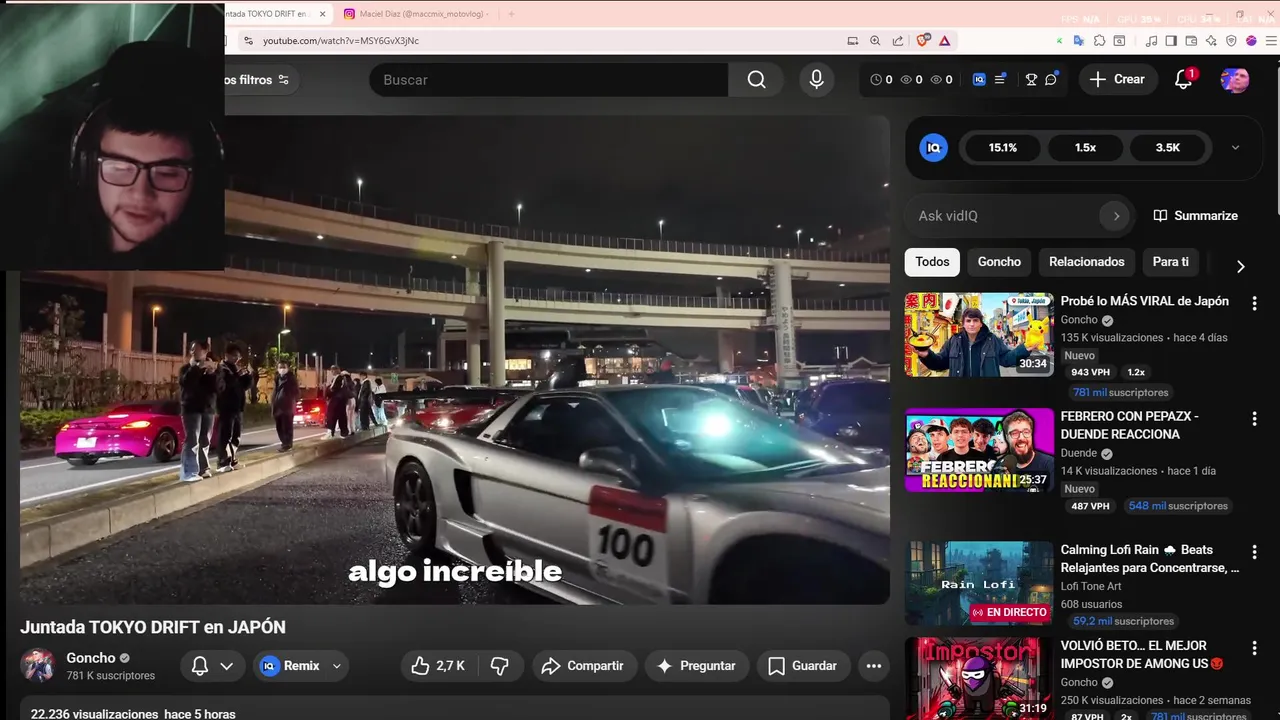Submit Ask vidIQ with arrow button
1280x720 pixels.
(1116, 216)
